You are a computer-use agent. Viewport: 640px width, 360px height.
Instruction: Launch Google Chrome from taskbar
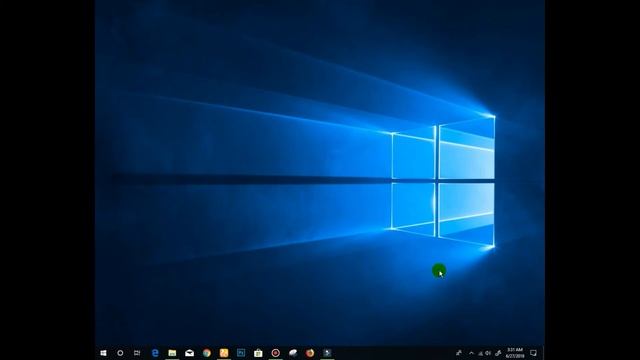[207, 353]
